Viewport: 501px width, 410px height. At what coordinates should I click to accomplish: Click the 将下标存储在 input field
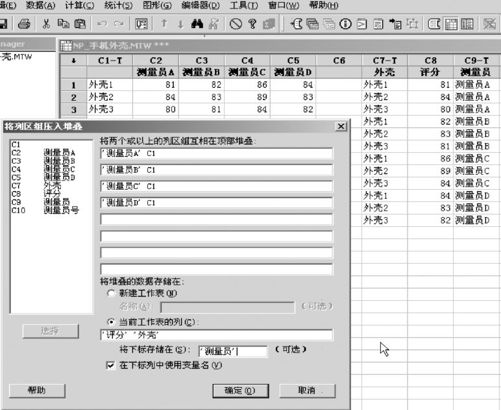233,351
